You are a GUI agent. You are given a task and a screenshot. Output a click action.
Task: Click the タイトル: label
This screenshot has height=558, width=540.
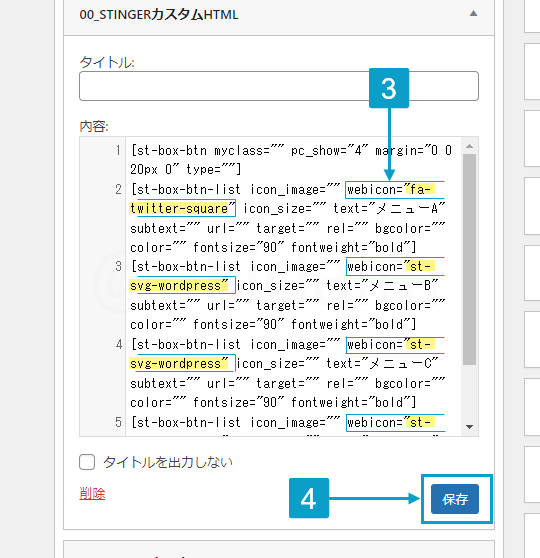[107, 63]
